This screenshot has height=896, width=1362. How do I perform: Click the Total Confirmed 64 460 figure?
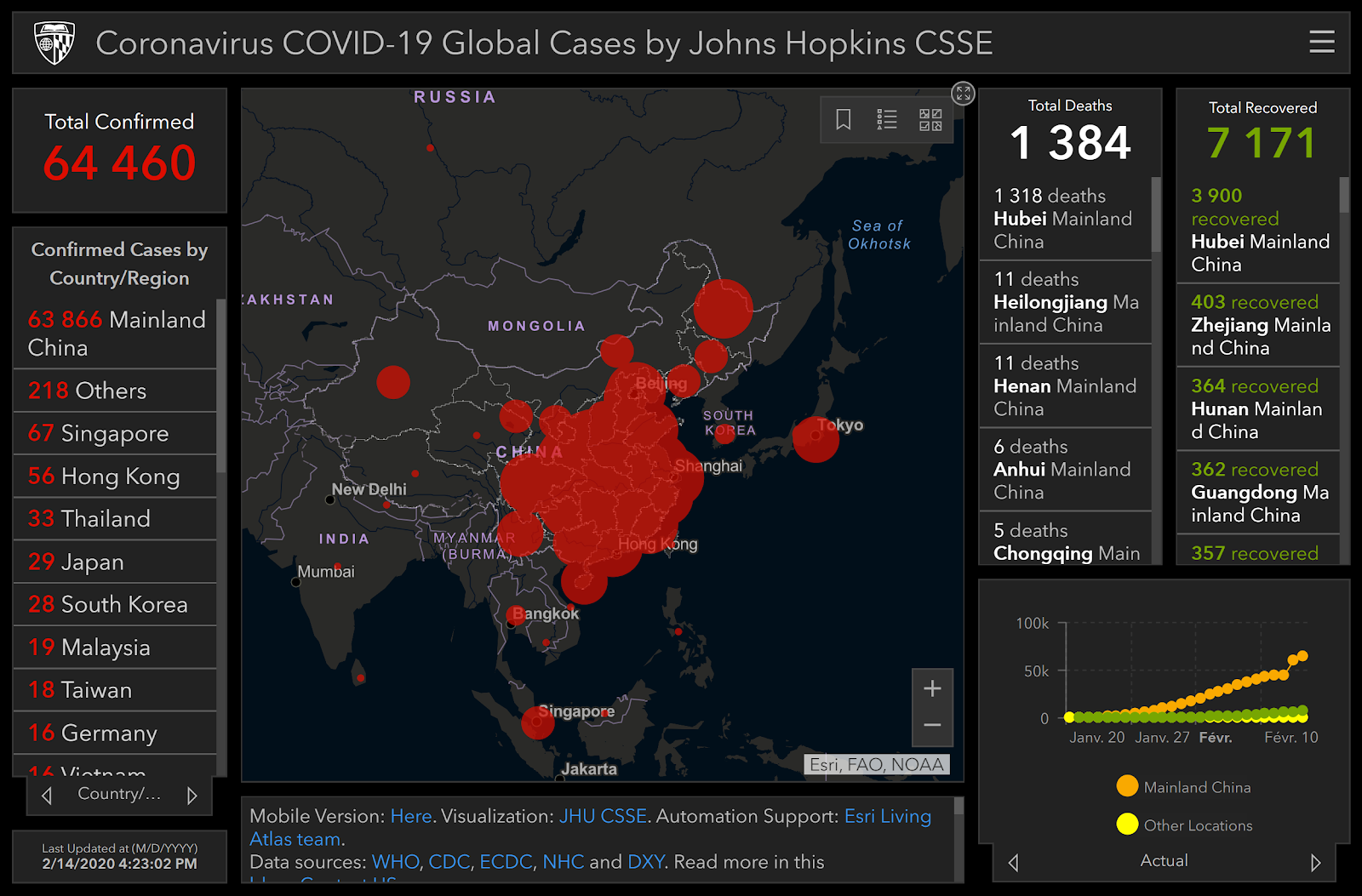pyautogui.click(x=119, y=163)
